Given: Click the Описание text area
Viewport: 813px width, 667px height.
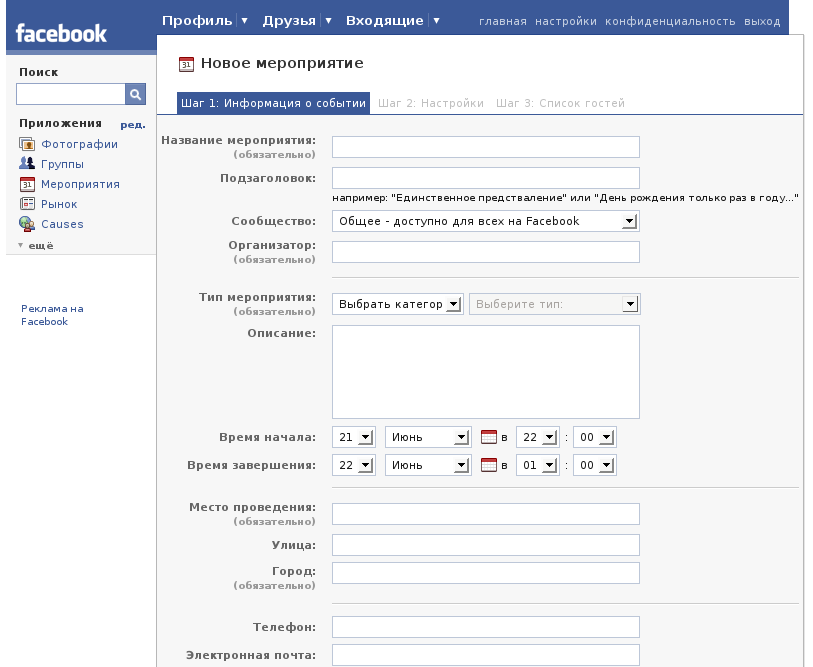Looking at the screenshot, I should [x=485, y=371].
